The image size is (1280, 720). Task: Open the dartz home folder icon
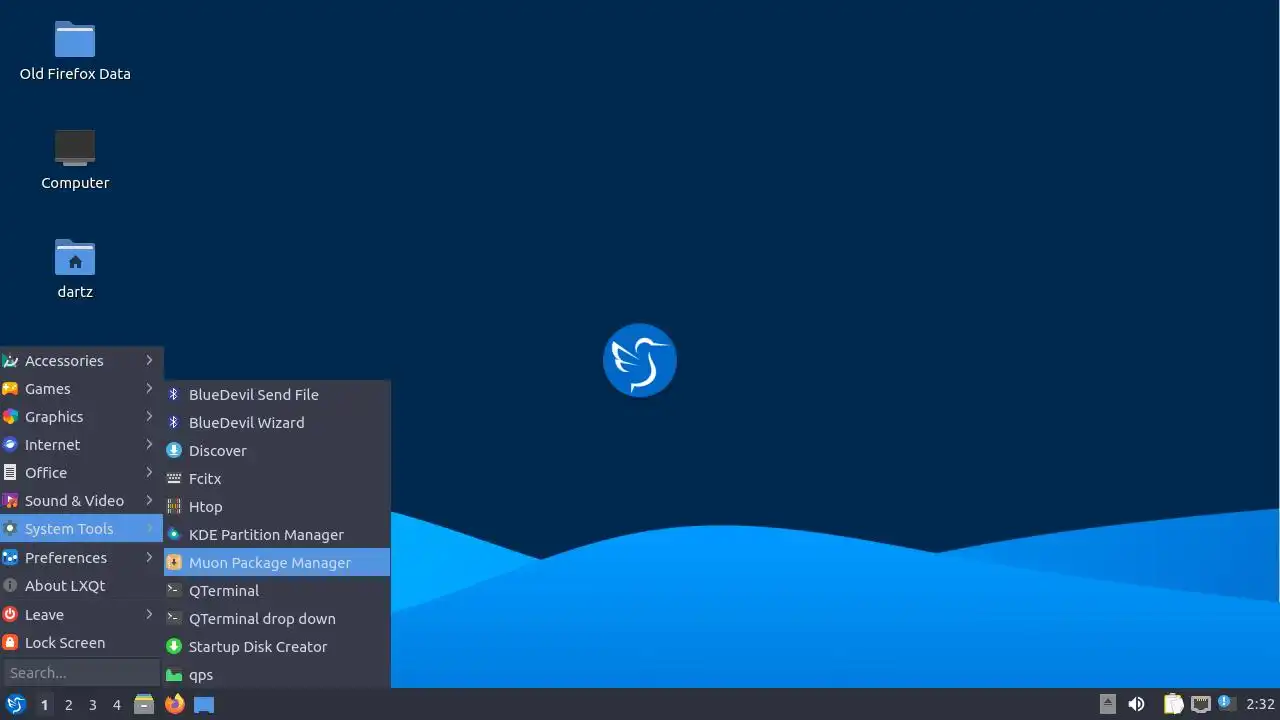click(x=75, y=269)
